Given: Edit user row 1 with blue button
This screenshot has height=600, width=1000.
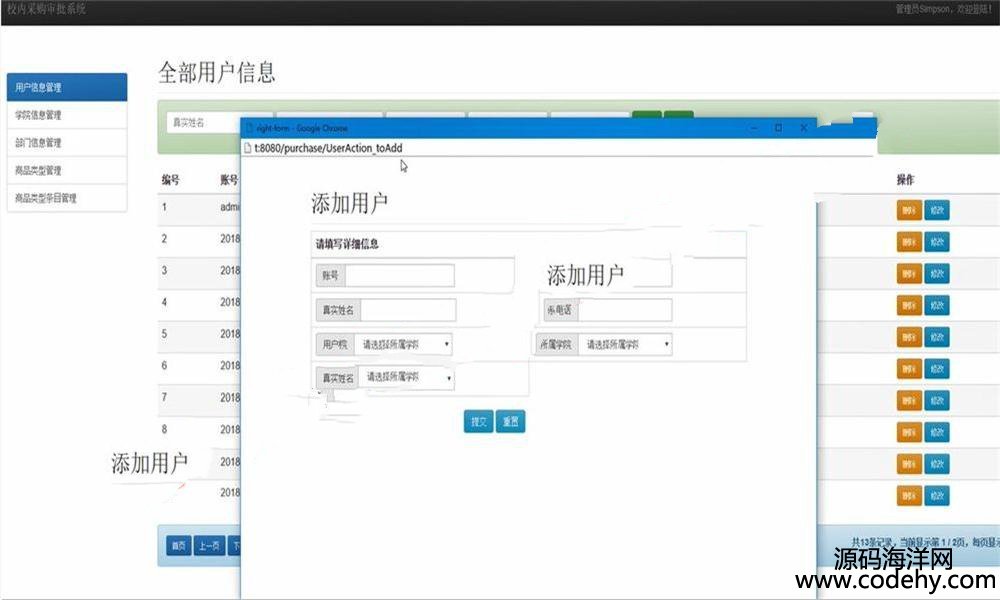Looking at the screenshot, I should click(936, 210).
